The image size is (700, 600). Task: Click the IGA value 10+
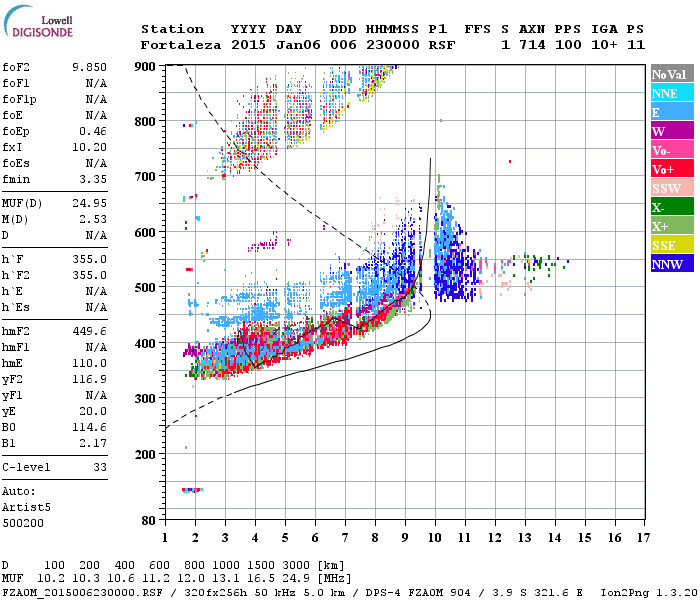pyautogui.click(x=604, y=45)
